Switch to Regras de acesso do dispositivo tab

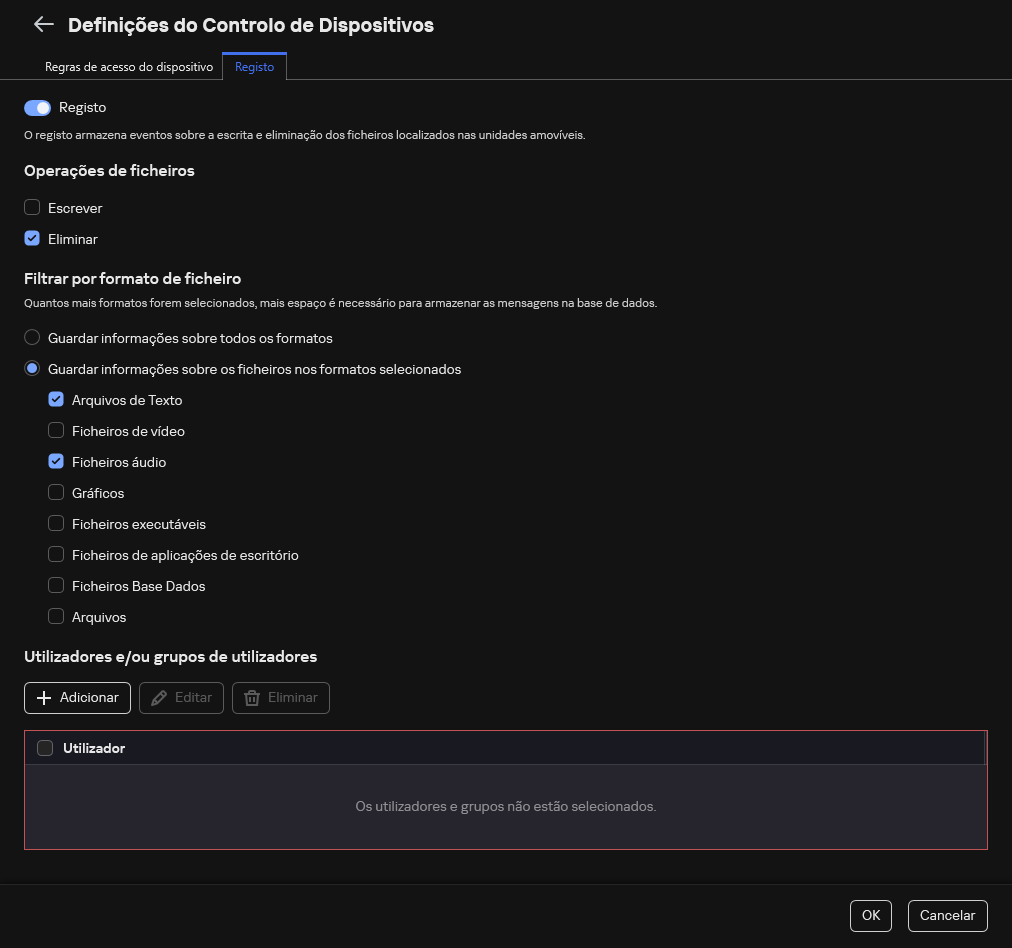(x=129, y=66)
